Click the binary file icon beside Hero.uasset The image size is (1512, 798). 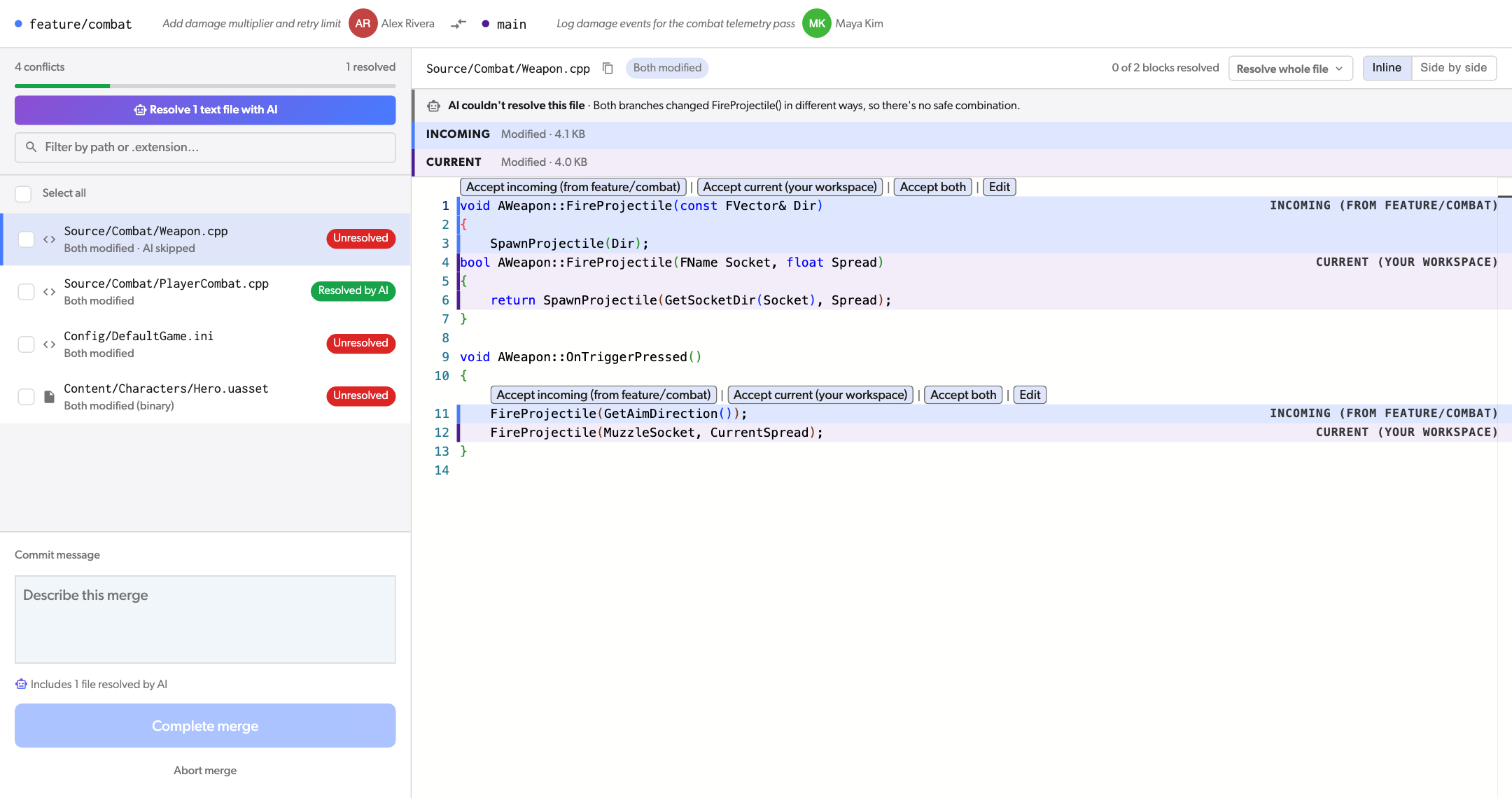tap(49, 397)
